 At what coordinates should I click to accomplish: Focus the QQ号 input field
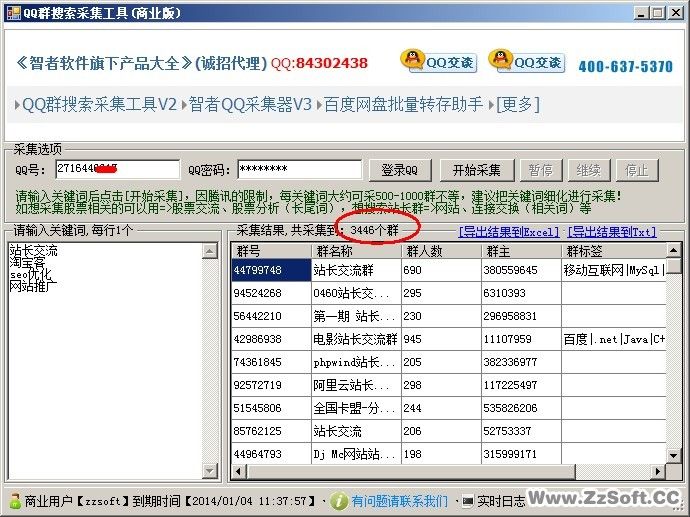[117, 169]
